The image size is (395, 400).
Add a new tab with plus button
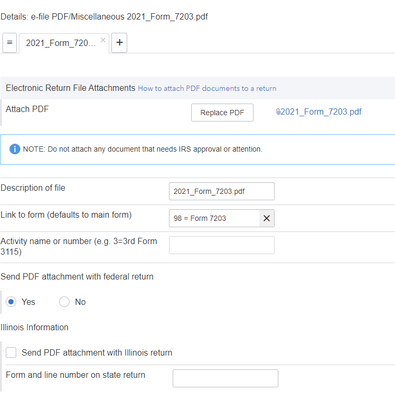pos(119,42)
